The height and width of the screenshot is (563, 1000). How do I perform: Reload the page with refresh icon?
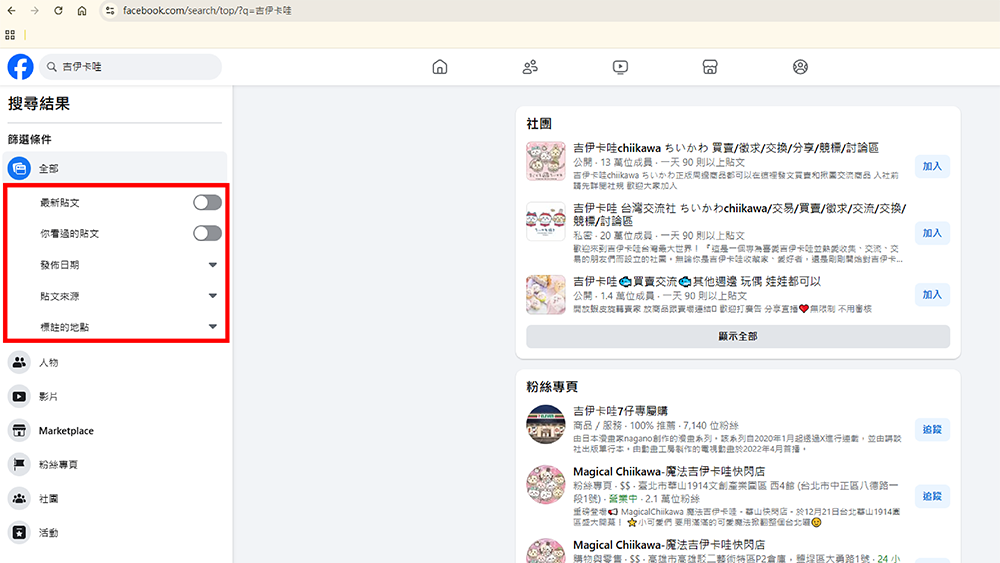pyautogui.click(x=58, y=11)
